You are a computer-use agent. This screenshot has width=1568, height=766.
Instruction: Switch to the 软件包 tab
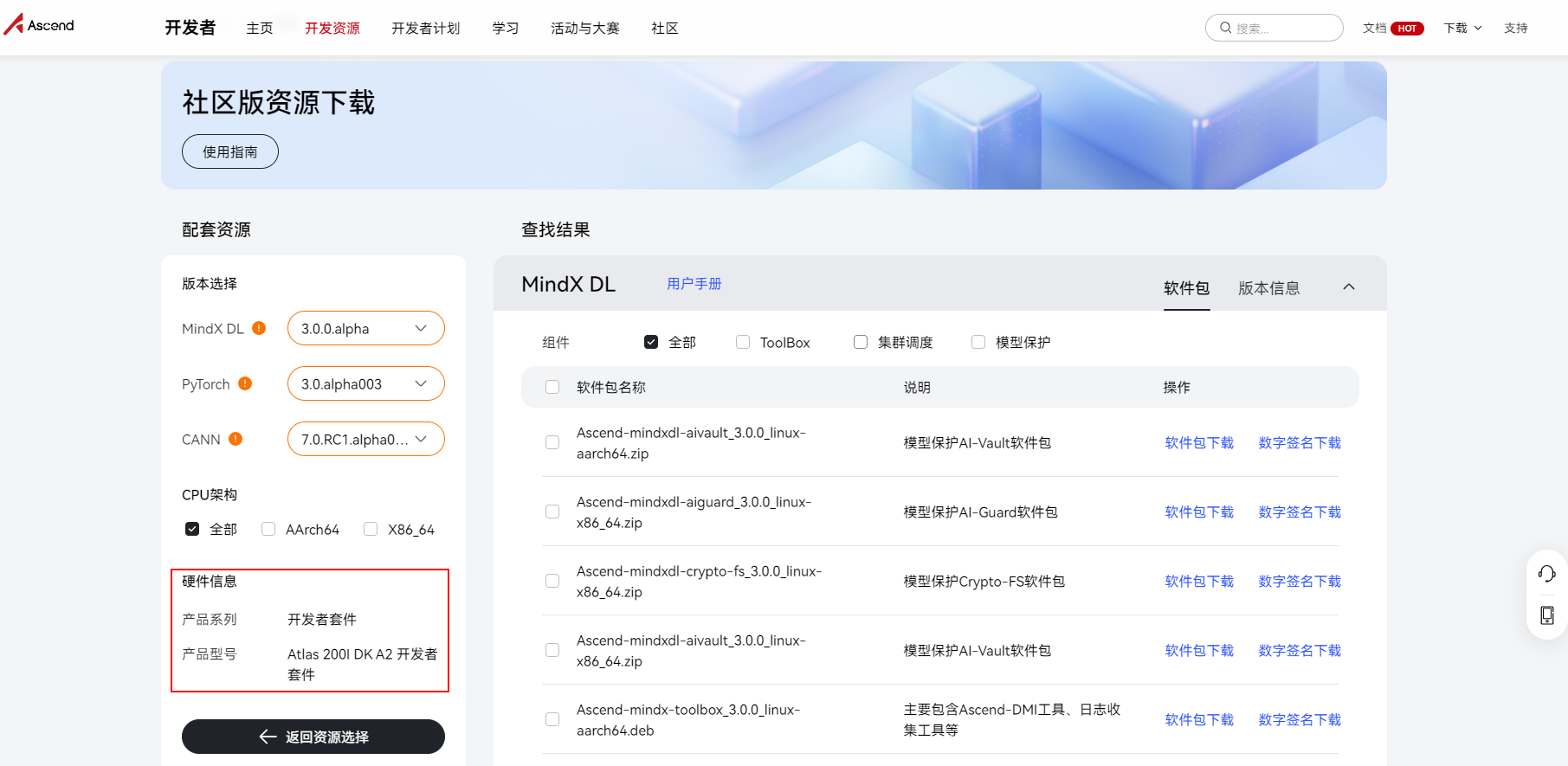pyautogui.click(x=1186, y=288)
